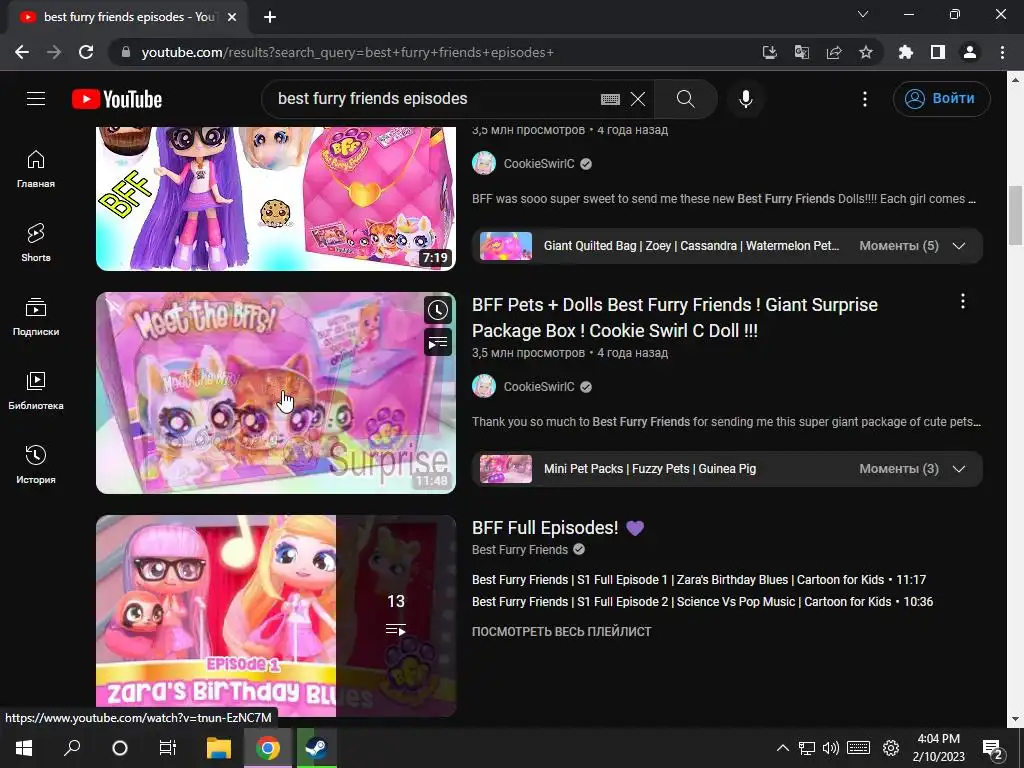The width and height of the screenshot is (1024, 768).
Task: Click Mini Pet Packs chapter preview thumbnail
Action: coord(505,469)
